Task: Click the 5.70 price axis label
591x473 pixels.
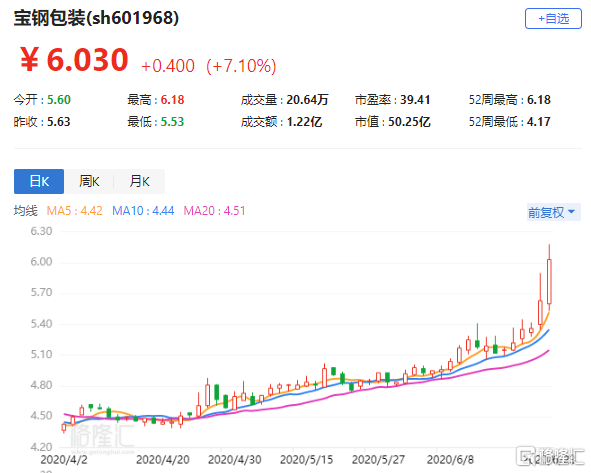Action: [41, 292]
